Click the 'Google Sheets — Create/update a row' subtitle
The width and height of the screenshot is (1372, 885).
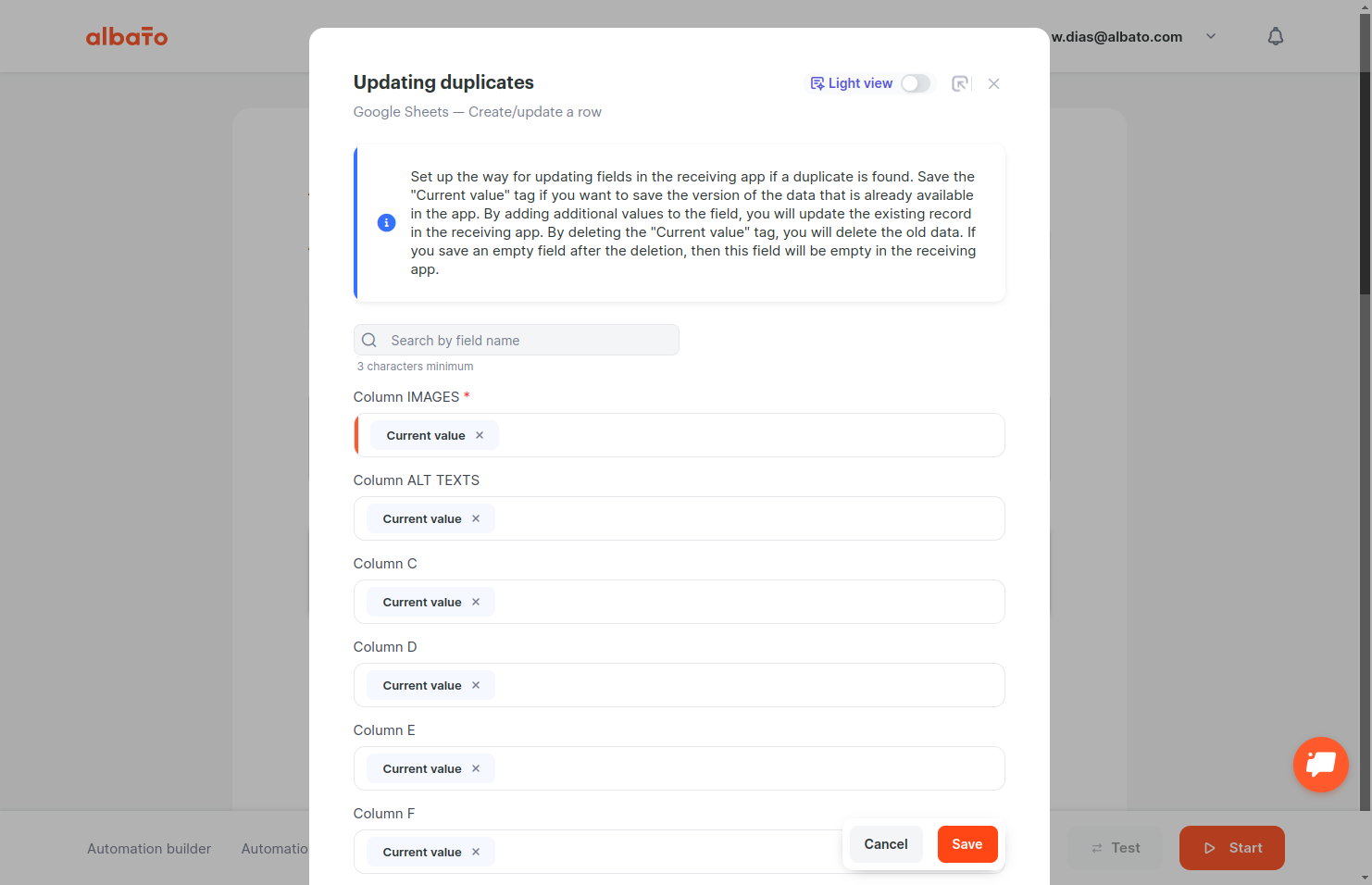[478, 112]
